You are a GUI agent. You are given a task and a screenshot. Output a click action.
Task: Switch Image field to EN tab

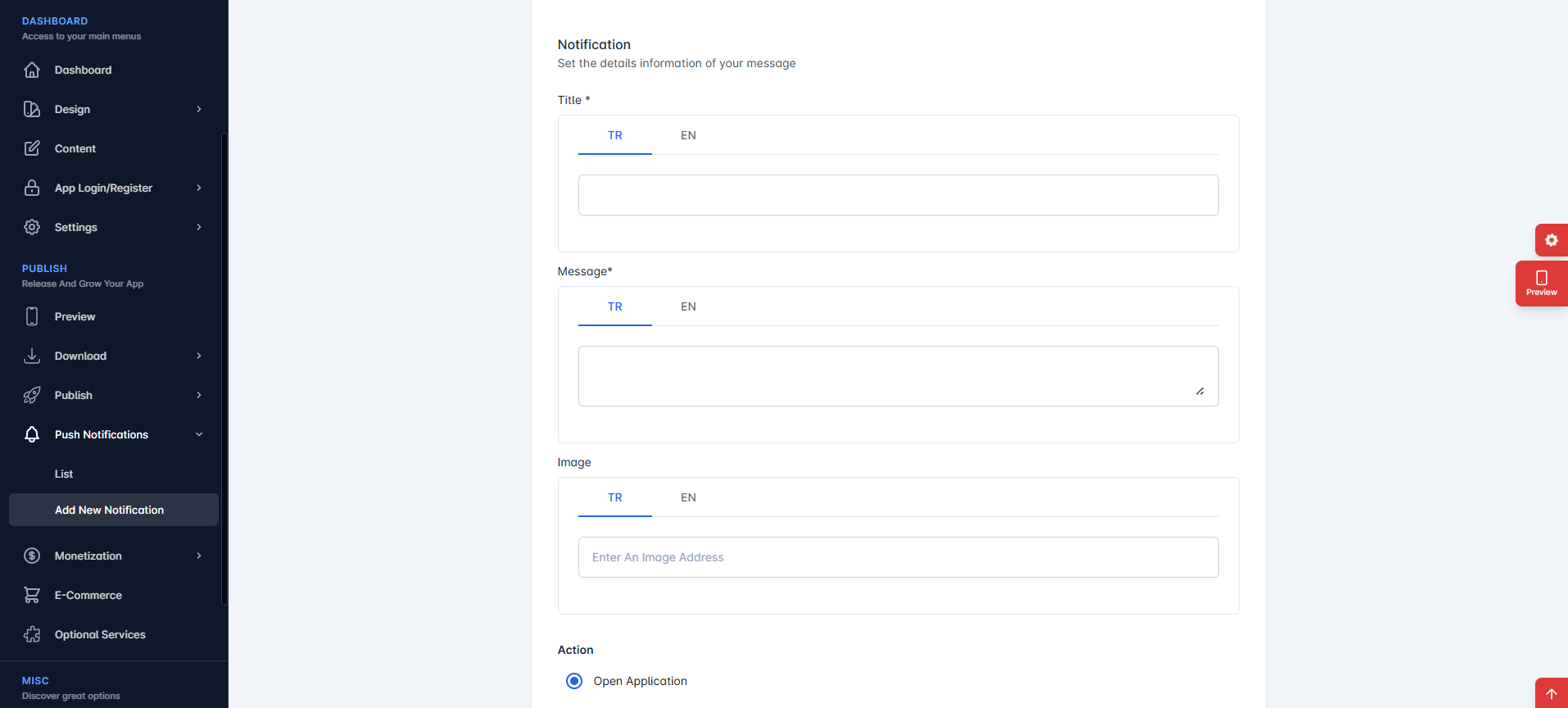[688, 497]
